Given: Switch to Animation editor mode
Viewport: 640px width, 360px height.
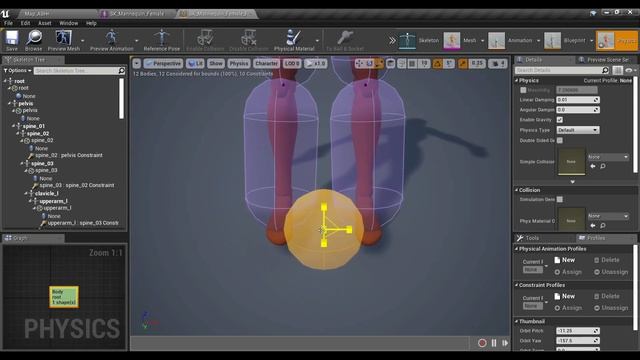Looking at the screenshot, I should tap(511, 40).
